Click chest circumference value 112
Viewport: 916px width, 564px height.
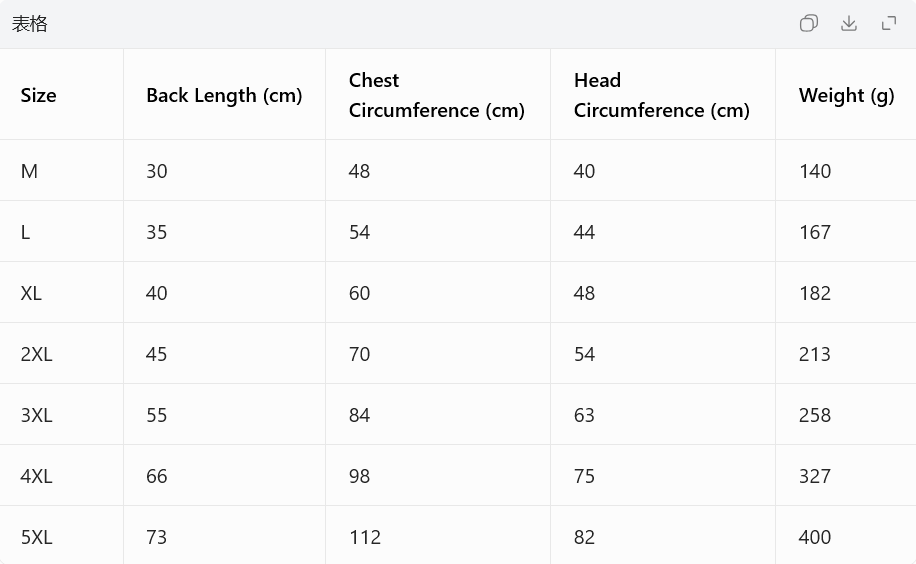[x=365, y=537]
